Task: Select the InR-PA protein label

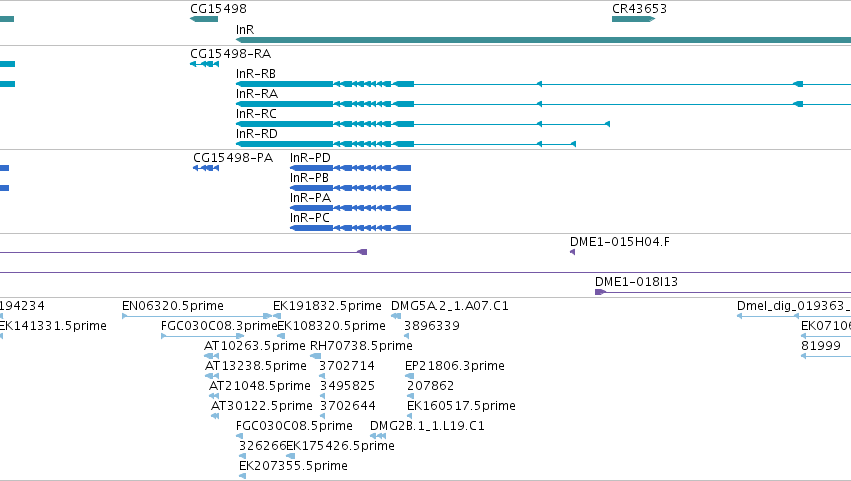Action: pyautogui.click(x=310, y=198)
